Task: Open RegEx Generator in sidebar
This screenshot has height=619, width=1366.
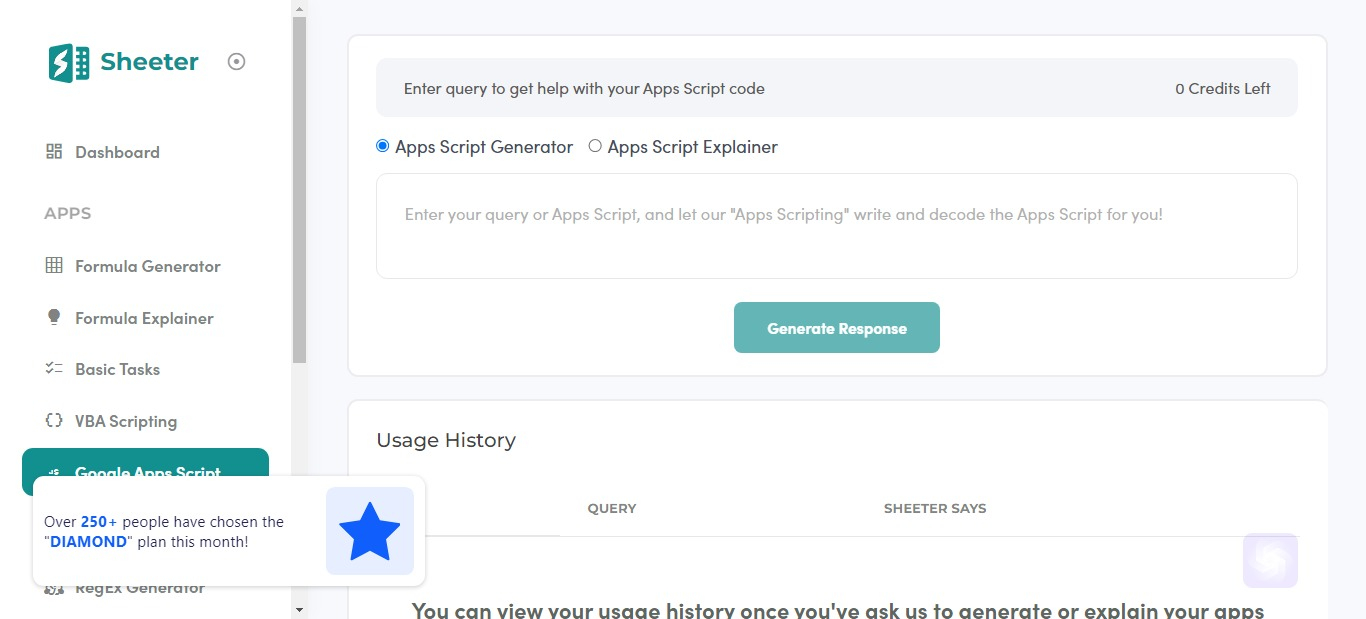Action: pyautogui.click(x=140, y=590)
